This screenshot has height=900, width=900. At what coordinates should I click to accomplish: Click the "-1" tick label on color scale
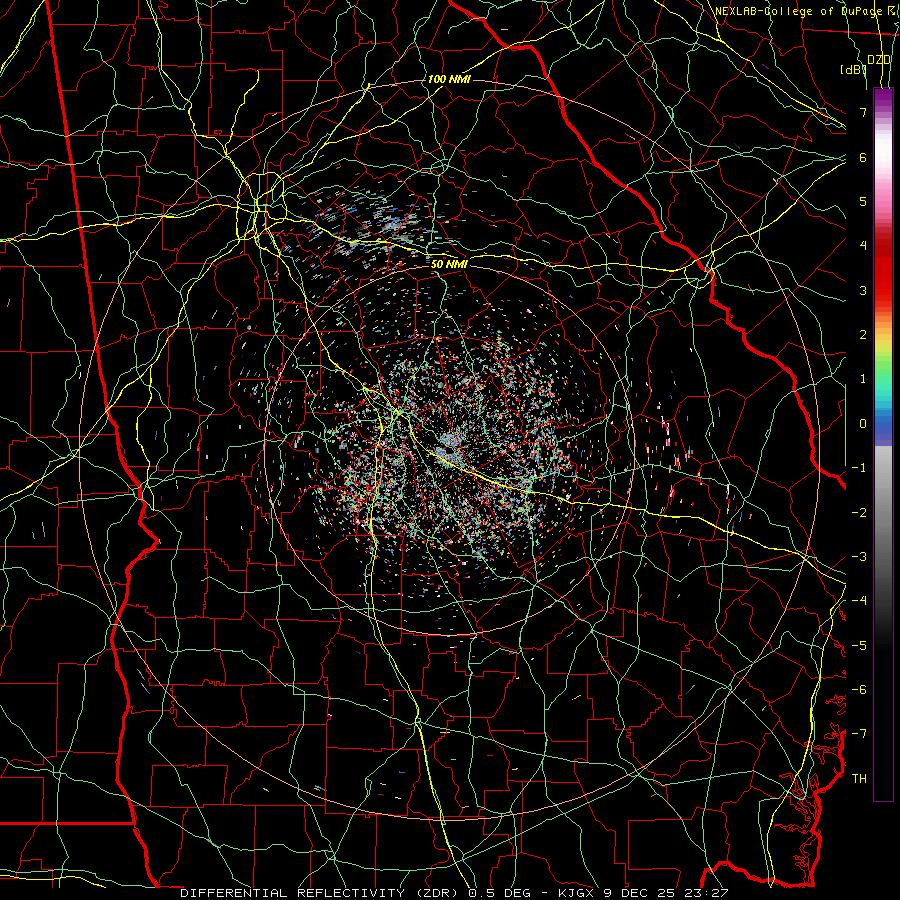(x=859, y=468)
